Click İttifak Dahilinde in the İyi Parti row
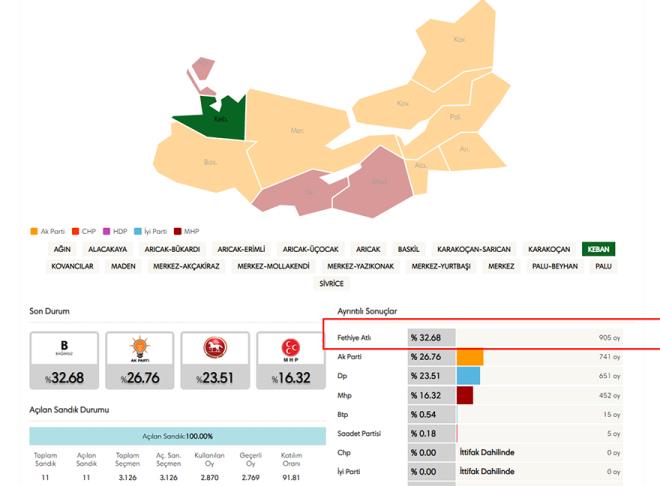The height and width of the screenshot is (486, 660). (487, 471)
